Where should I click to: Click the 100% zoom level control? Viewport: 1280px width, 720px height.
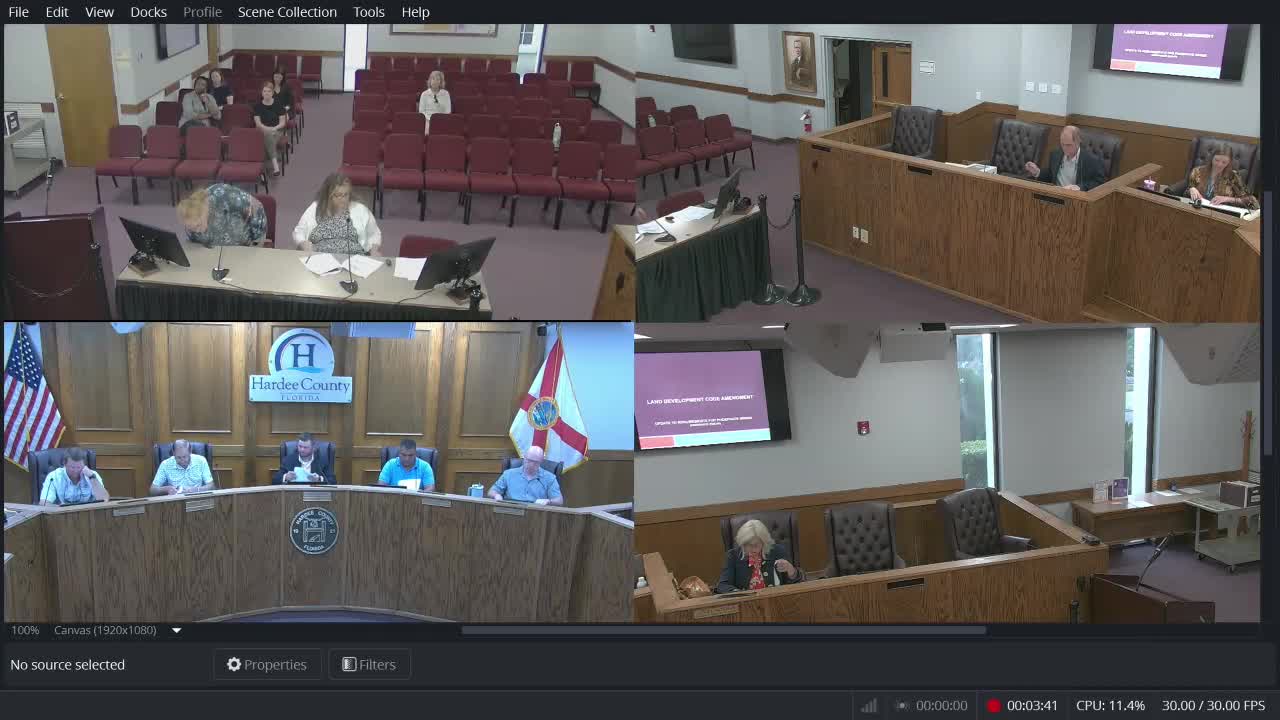(x=23, y=630)
